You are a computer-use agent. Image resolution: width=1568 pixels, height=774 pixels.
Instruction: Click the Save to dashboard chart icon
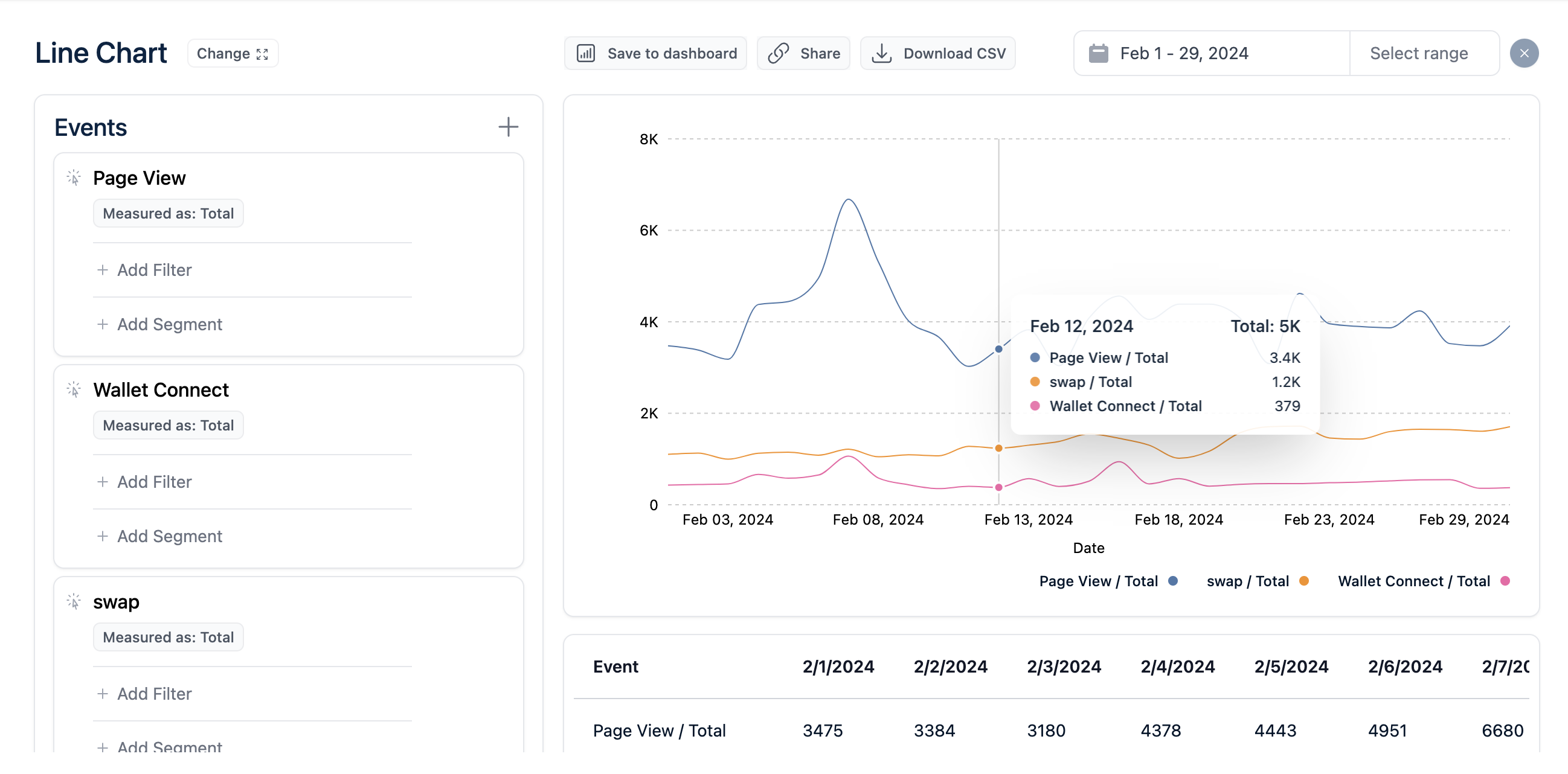tap(585, 54)
